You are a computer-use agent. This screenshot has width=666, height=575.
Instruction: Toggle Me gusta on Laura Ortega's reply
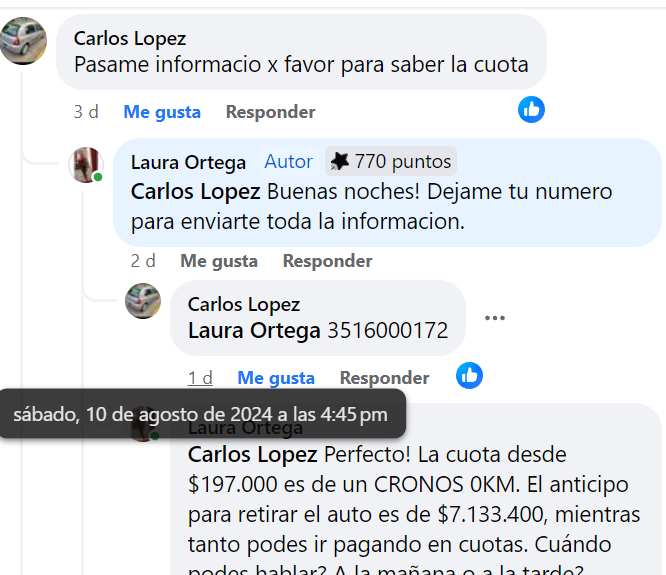(x=219, y=261)
